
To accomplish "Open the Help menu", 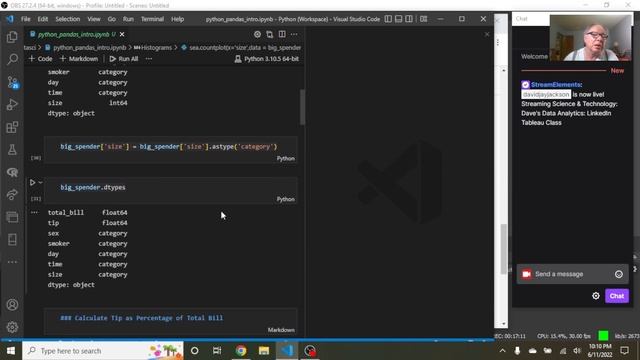I will tap(178, 19).
